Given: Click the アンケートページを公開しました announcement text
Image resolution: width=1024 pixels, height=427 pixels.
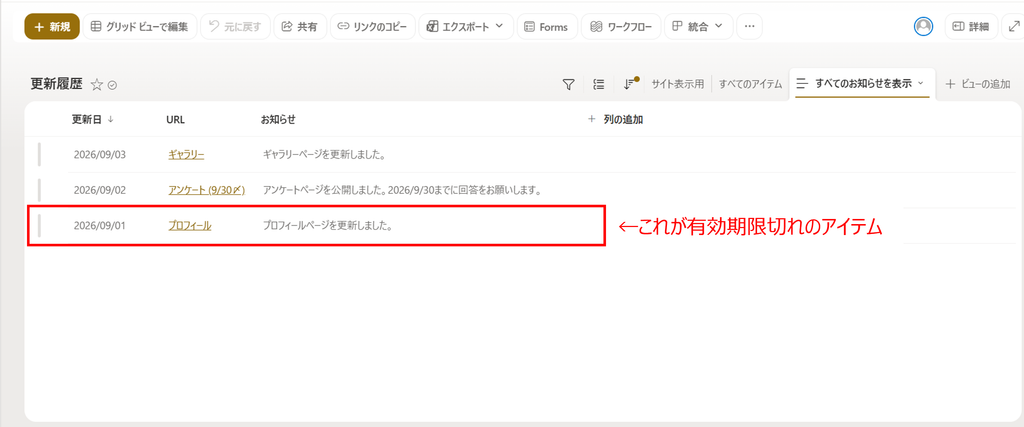Looking at the screenshot, I should point(403,190).
